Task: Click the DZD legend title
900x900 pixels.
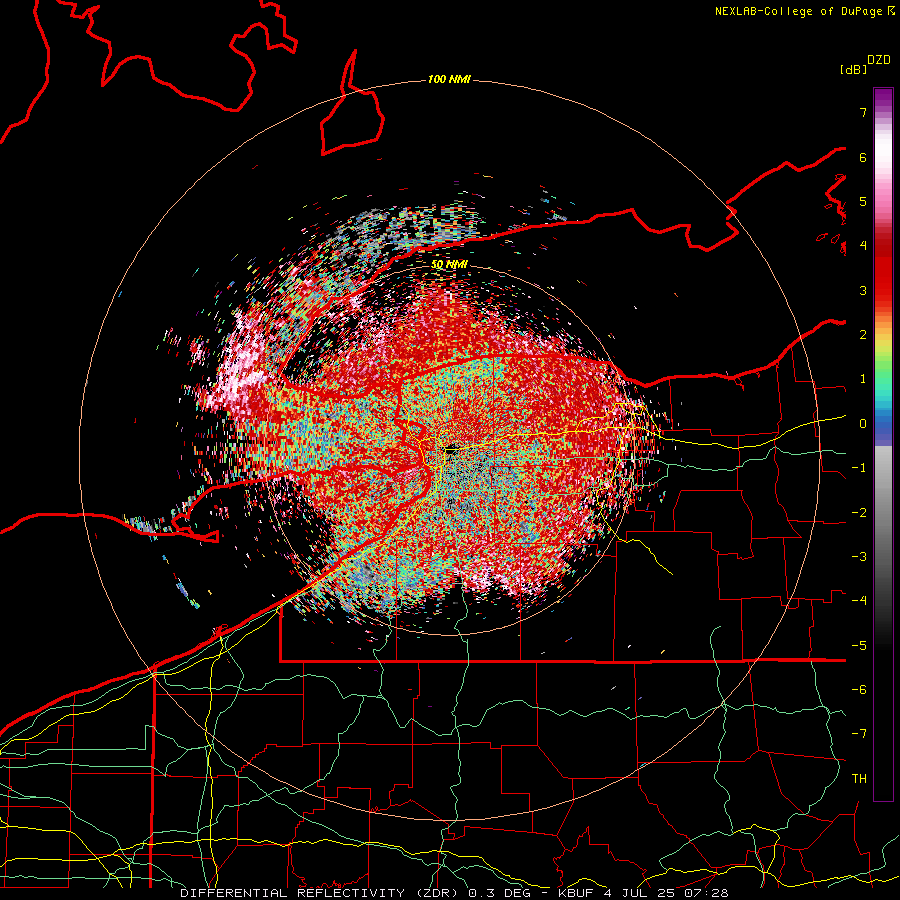Action: coord(879,60)
